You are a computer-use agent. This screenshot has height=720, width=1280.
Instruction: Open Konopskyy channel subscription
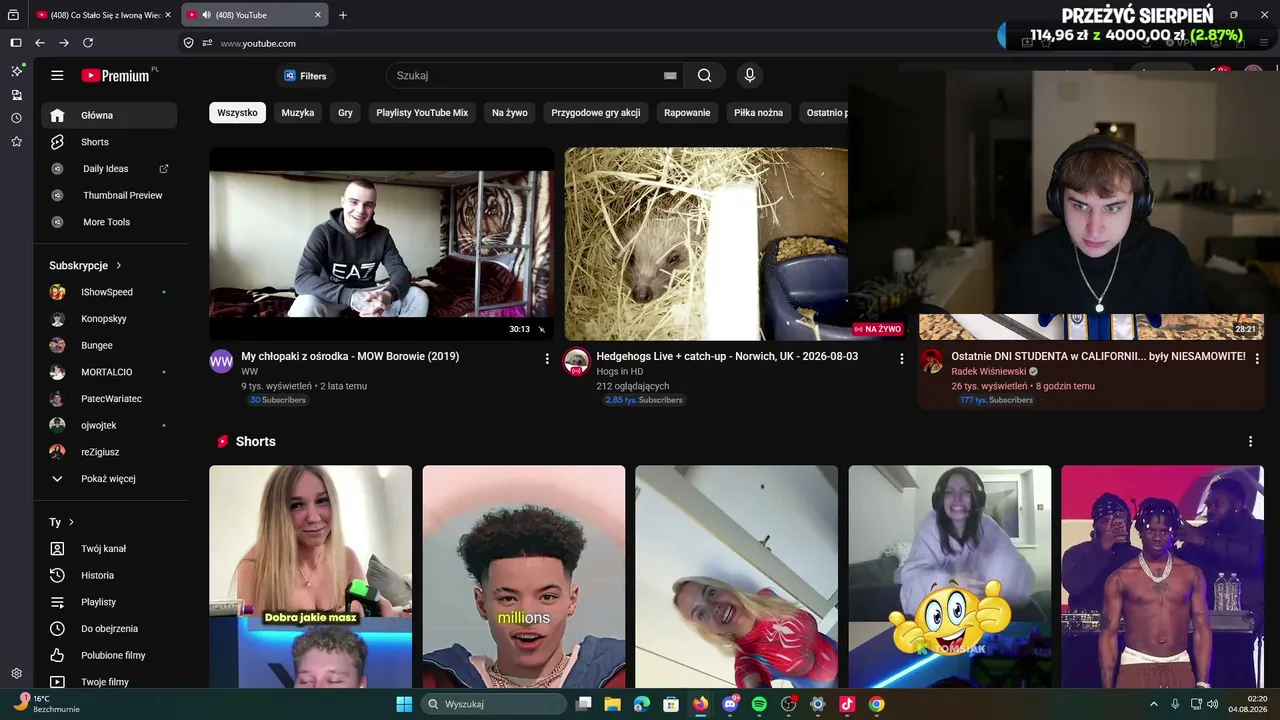click(x=109, y=319)
